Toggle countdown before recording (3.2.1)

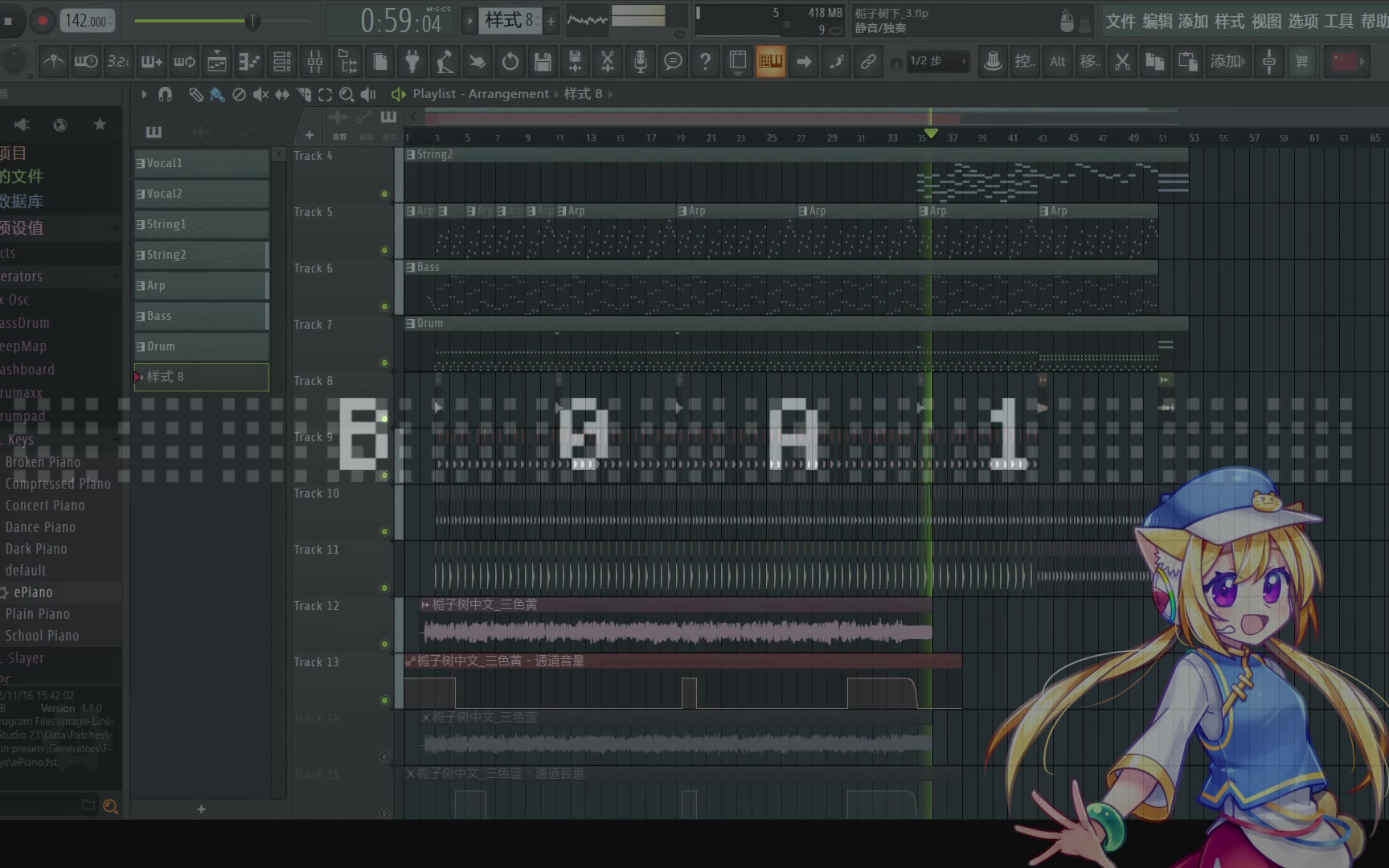(118, 61)
